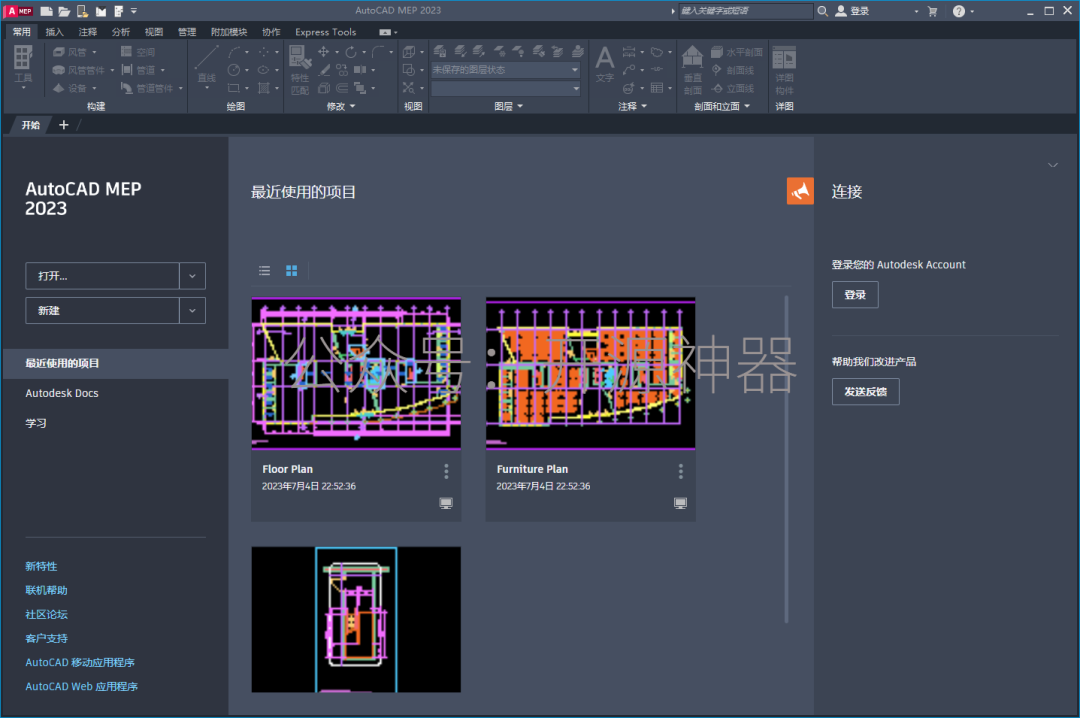Viewport: 1080px width, 718px height.
Task: Select the 管道管件 pipe fitting tool
Action: (152, 88)
